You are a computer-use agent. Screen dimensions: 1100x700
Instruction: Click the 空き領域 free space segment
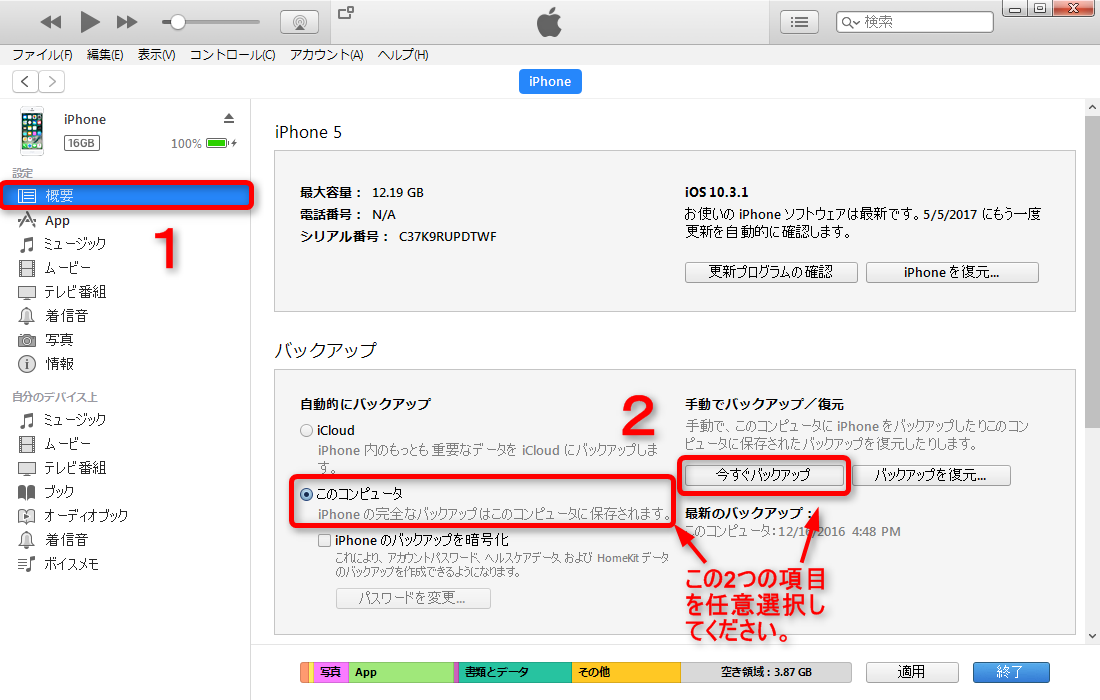[766, 672]
